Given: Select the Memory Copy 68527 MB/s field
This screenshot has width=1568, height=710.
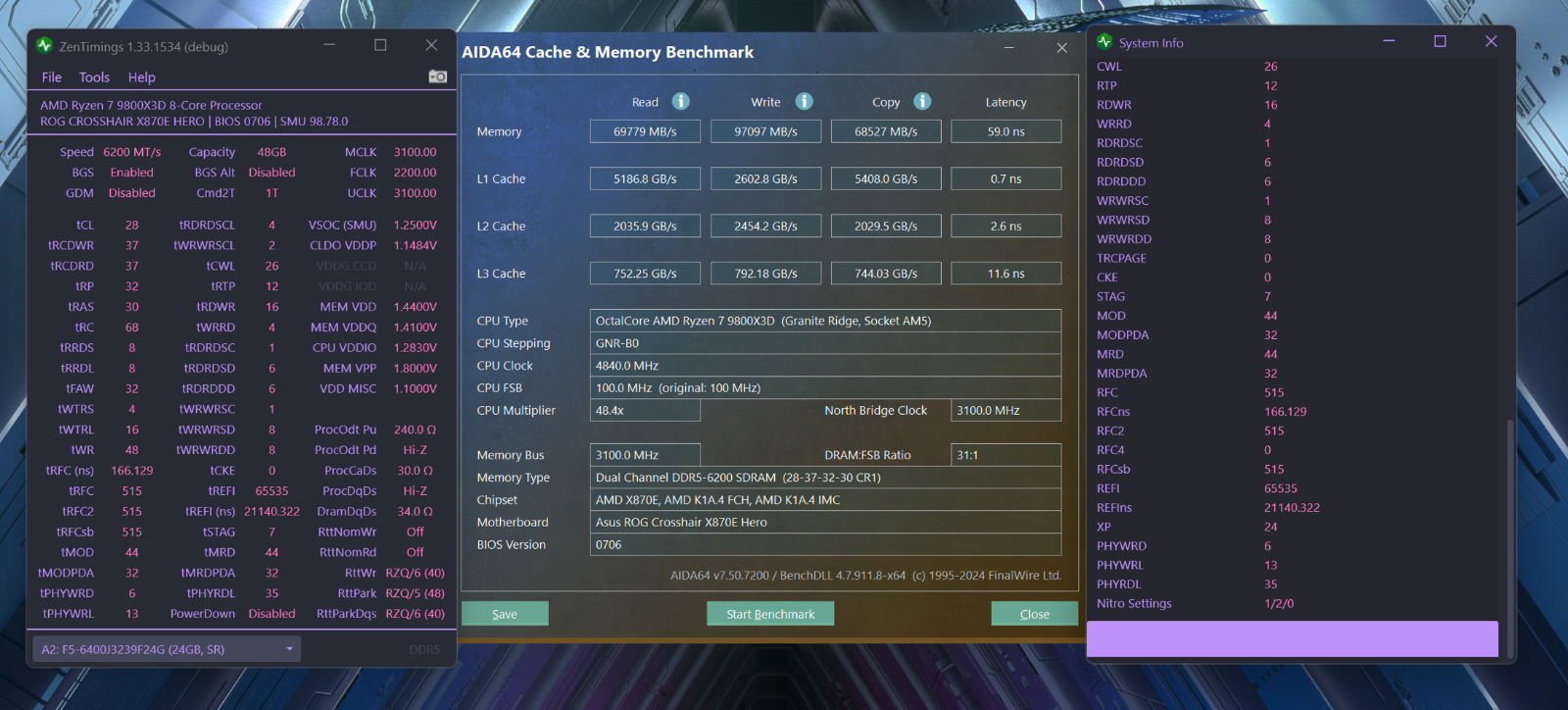Looking at the screenshot, I should (886, 131).
